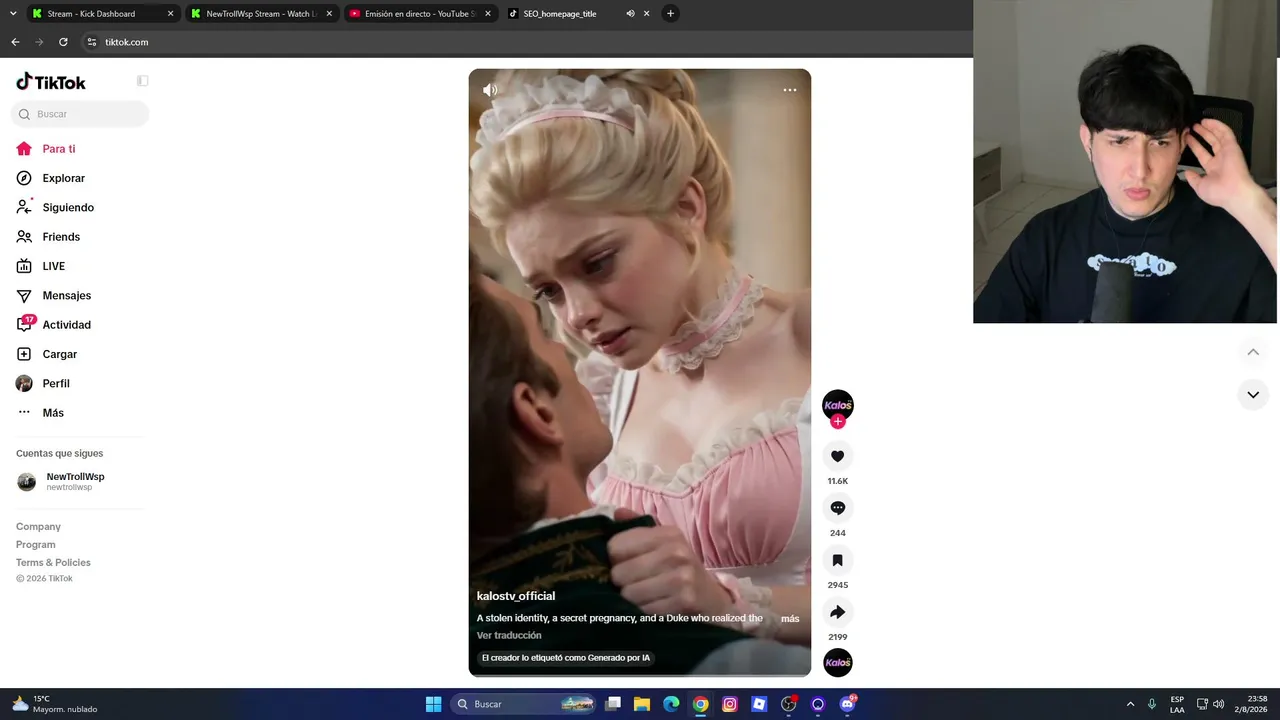Reload the TikTok page

point(63,42)
